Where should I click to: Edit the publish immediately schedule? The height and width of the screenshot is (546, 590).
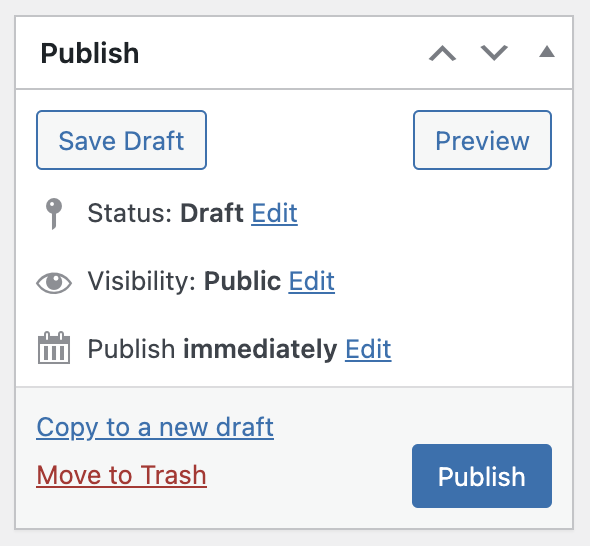pos(368,349)
